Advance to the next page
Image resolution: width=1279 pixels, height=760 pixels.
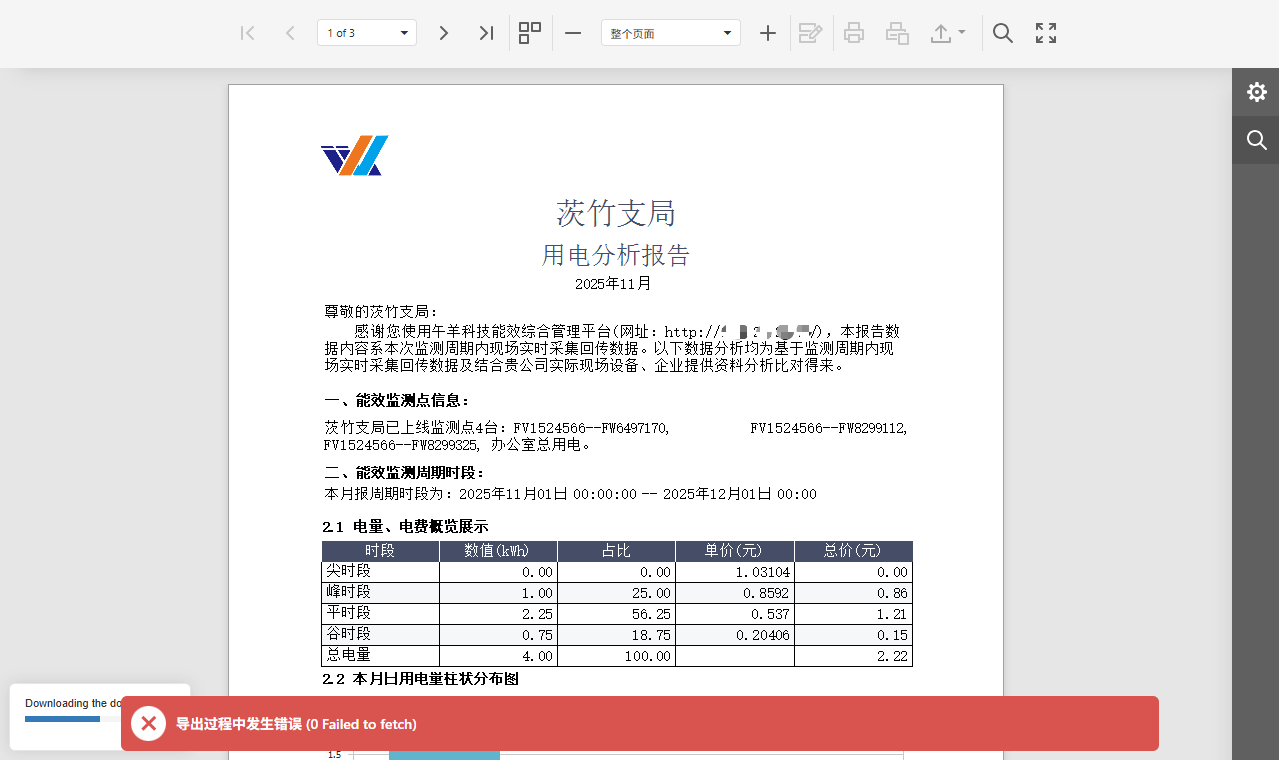(443, 33)
